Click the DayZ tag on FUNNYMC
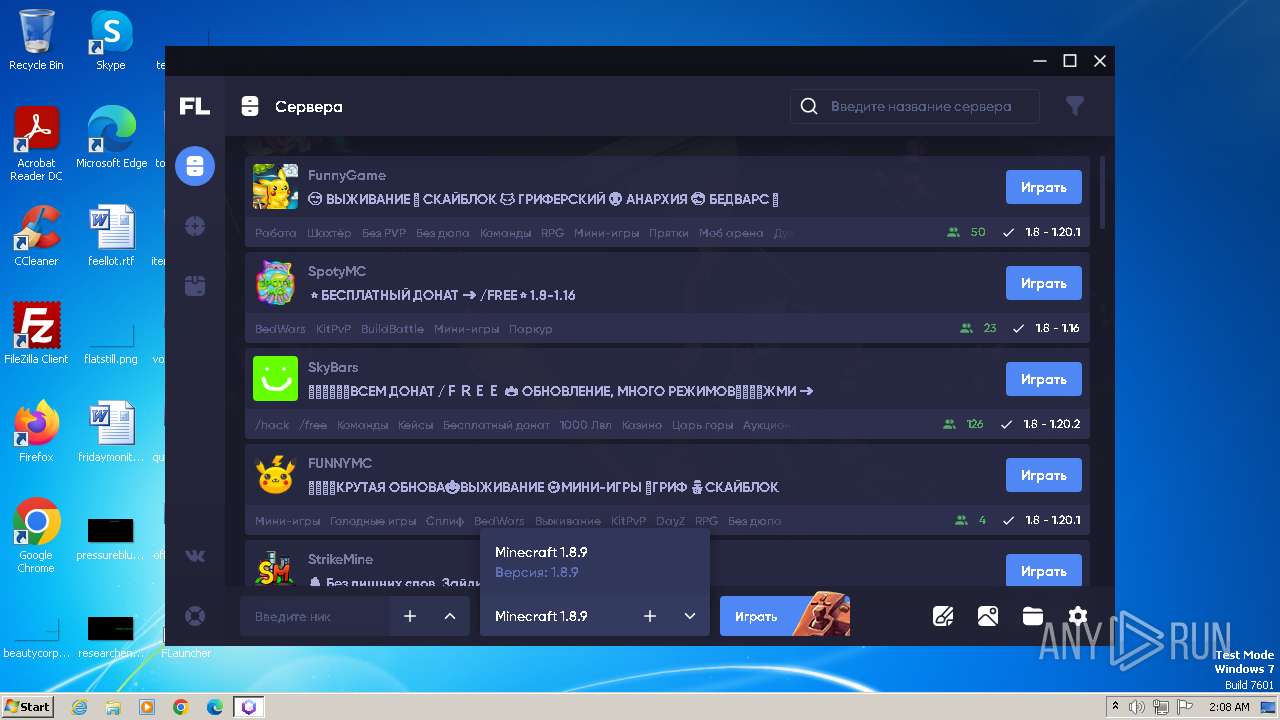The height and width of the screenshot is (720, 1280). (x=670, y=521)
